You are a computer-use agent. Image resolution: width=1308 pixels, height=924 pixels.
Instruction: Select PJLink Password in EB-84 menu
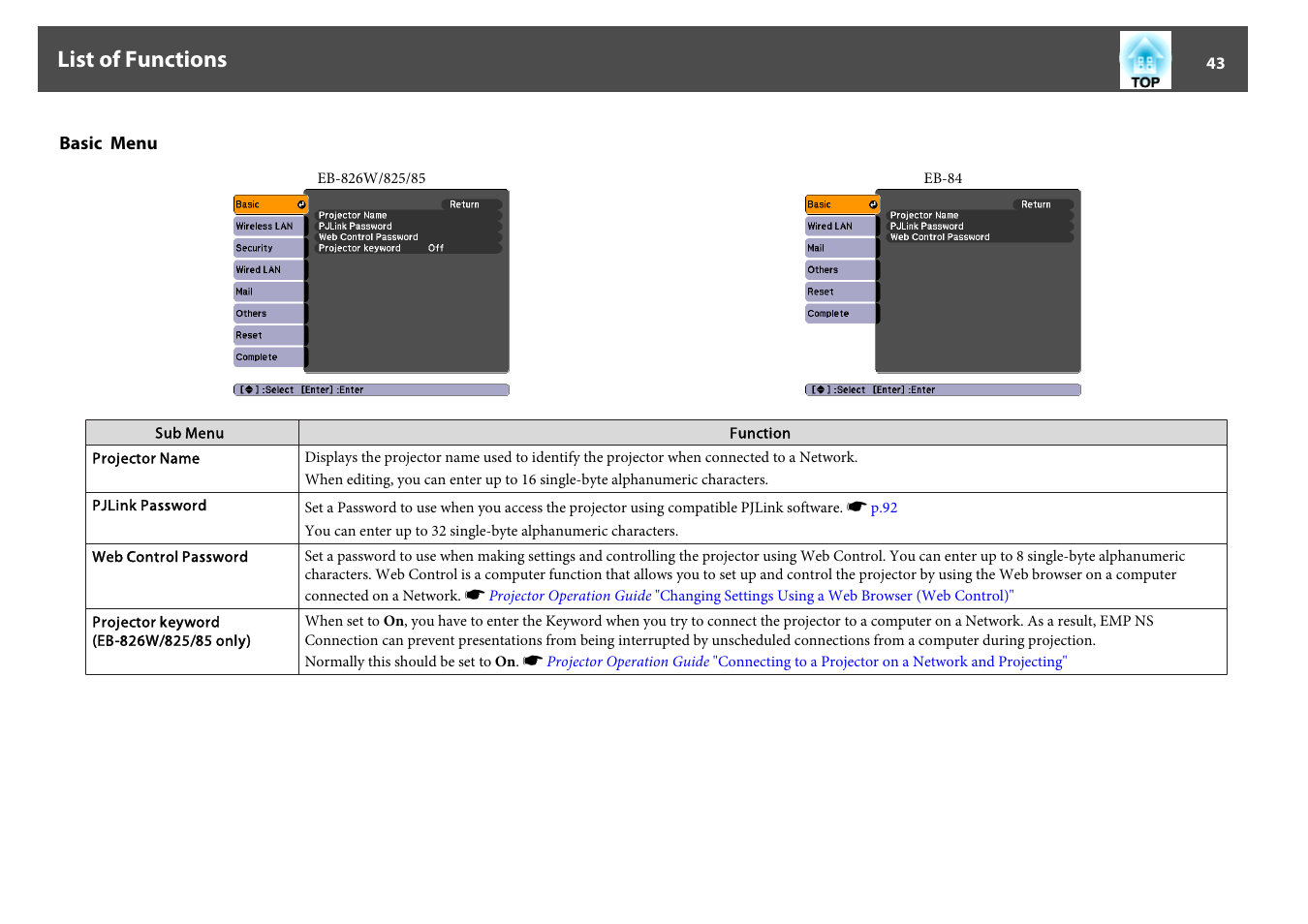point(979,227)
